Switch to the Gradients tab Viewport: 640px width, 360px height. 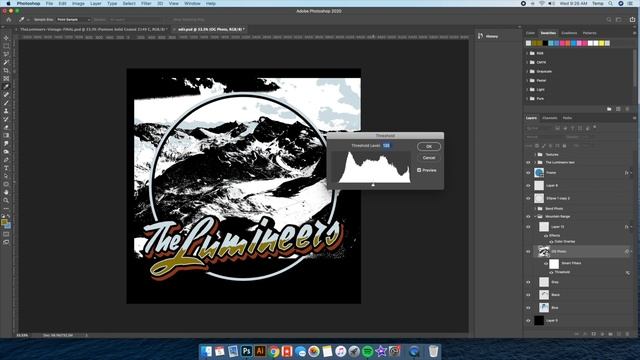click(x=569, y=33)
